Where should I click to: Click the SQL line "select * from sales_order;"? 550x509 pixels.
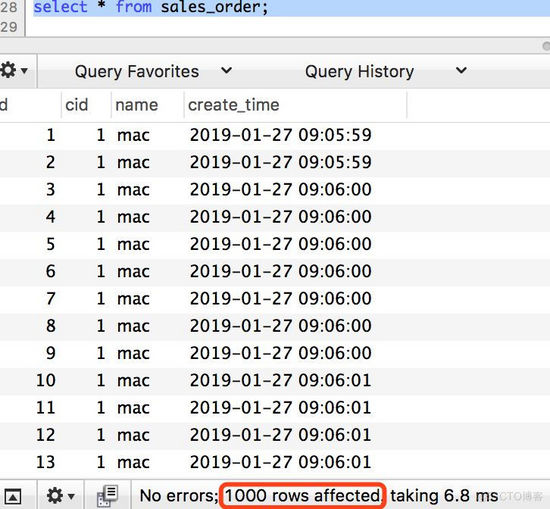[x=151, y=7]
